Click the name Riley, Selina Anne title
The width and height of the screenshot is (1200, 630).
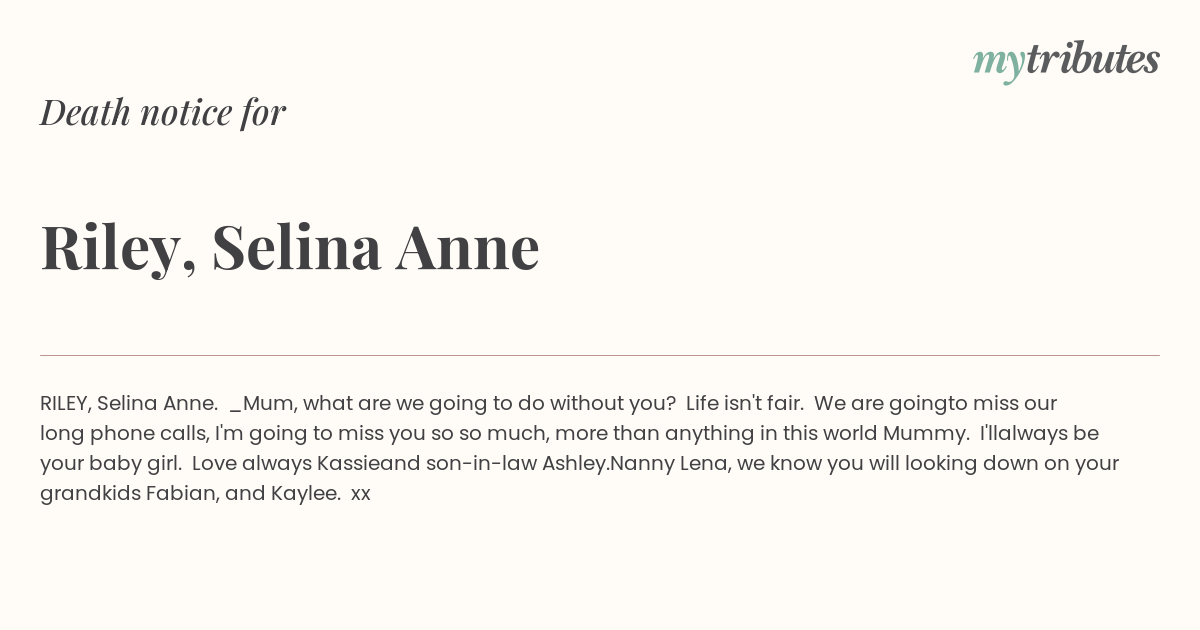click(x=290, y=247)
